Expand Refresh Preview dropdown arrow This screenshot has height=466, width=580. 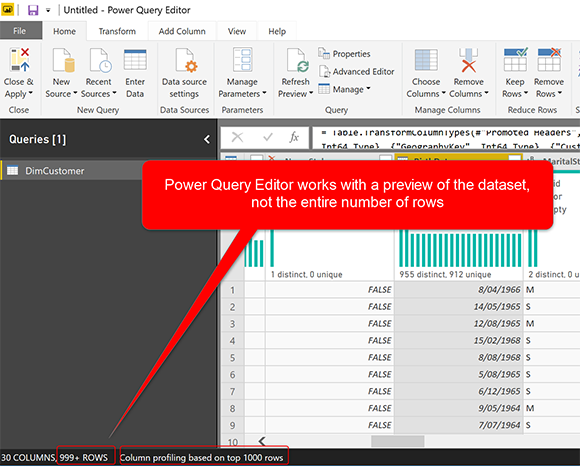pos(311,93)
